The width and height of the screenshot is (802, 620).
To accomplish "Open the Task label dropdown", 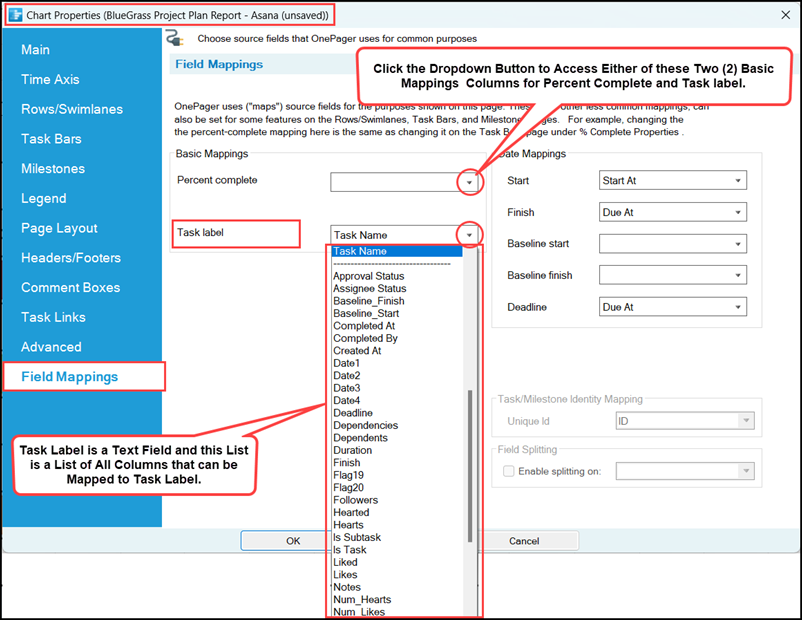I will [468, 234].
